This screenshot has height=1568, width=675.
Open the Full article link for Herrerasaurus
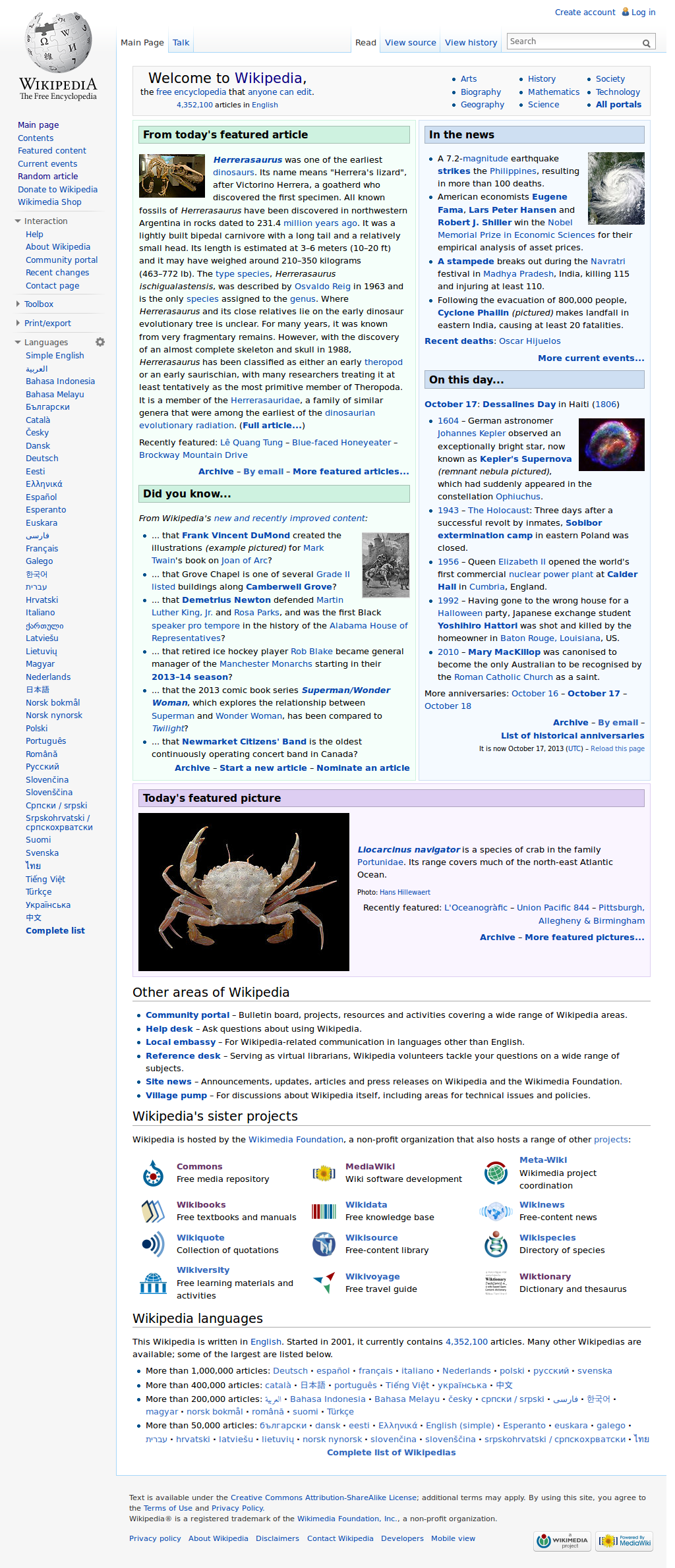click(x=272, y=426)
